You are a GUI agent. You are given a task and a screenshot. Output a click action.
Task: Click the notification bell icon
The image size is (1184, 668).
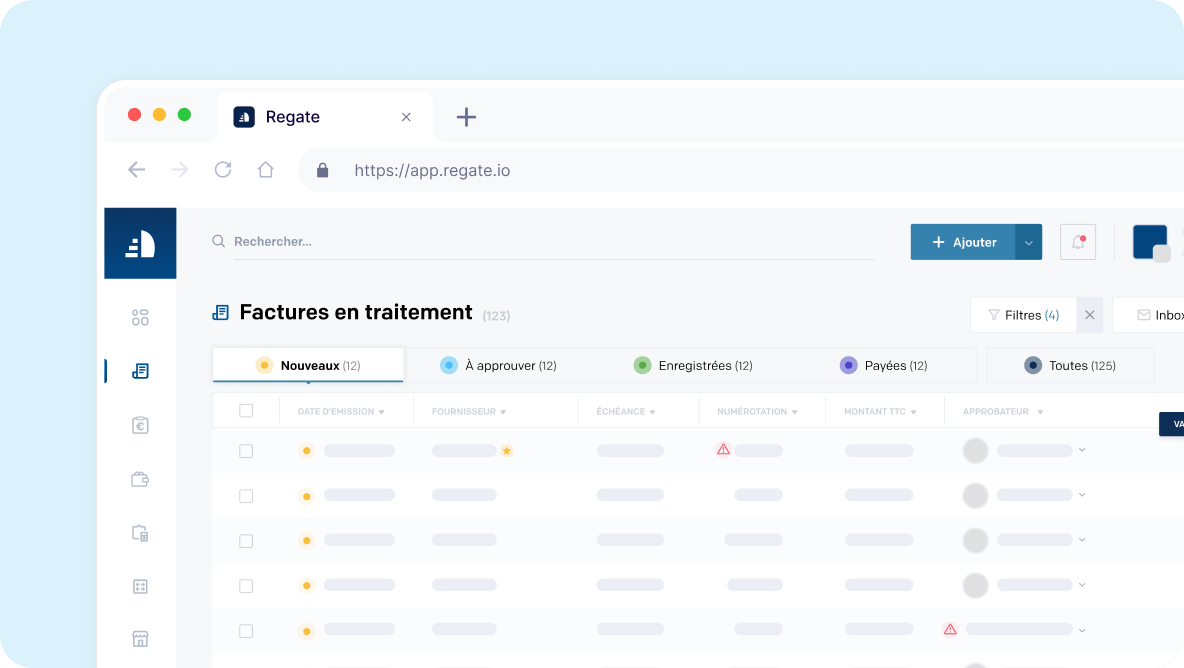coord(1078,242)
